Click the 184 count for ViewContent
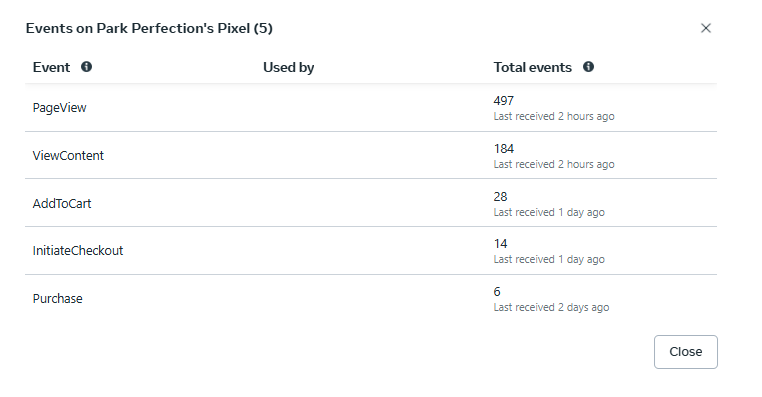 pyautogui.click(x=503, y=148)
